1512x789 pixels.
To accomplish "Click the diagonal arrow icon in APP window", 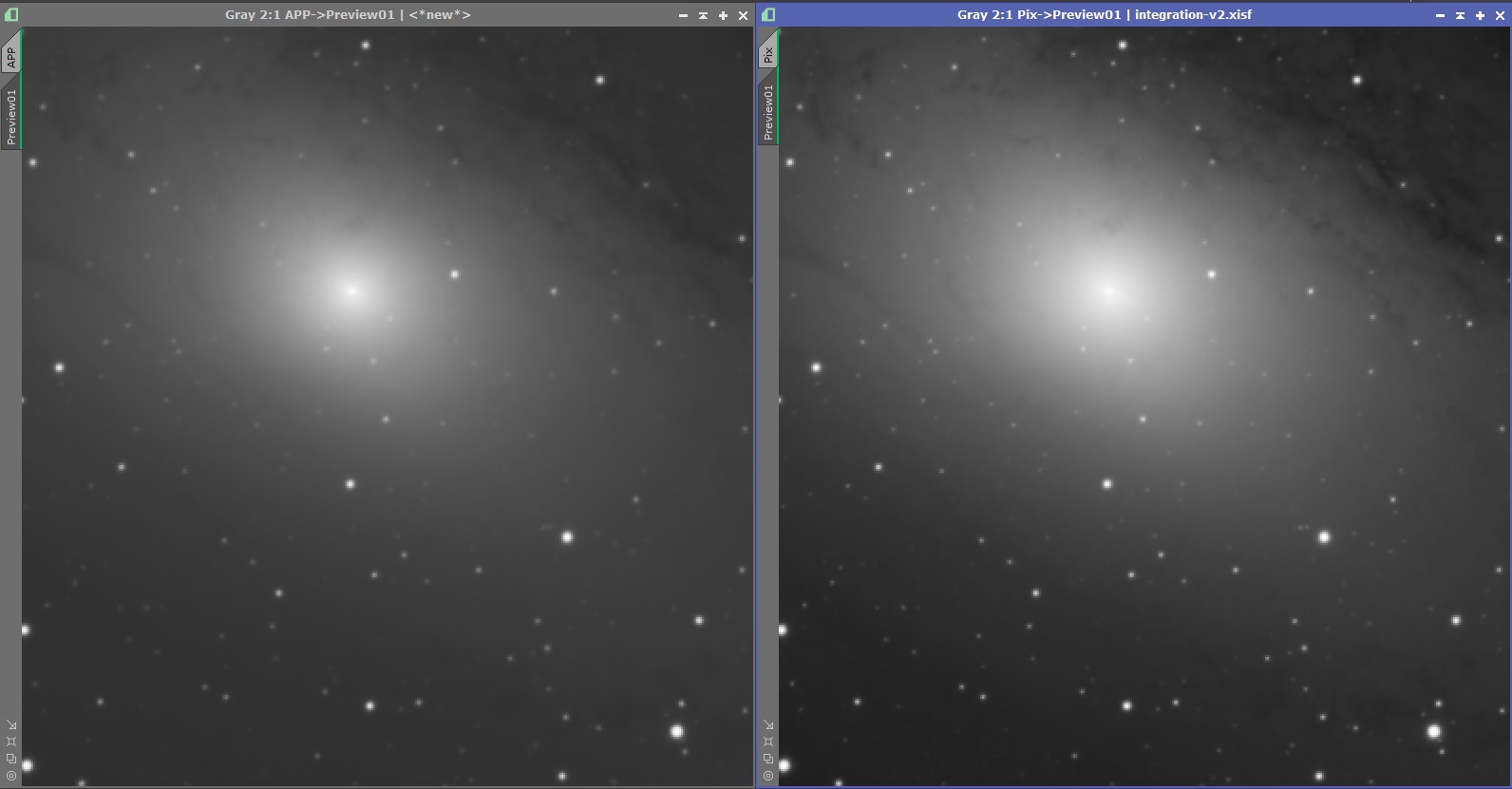I will pos(11,725).
